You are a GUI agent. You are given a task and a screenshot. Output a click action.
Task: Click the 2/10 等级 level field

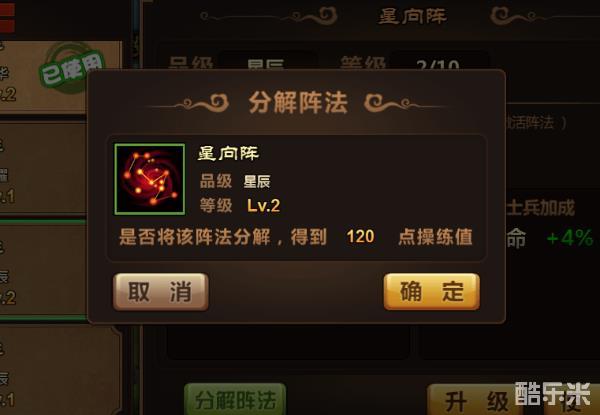tap(439, 61)
